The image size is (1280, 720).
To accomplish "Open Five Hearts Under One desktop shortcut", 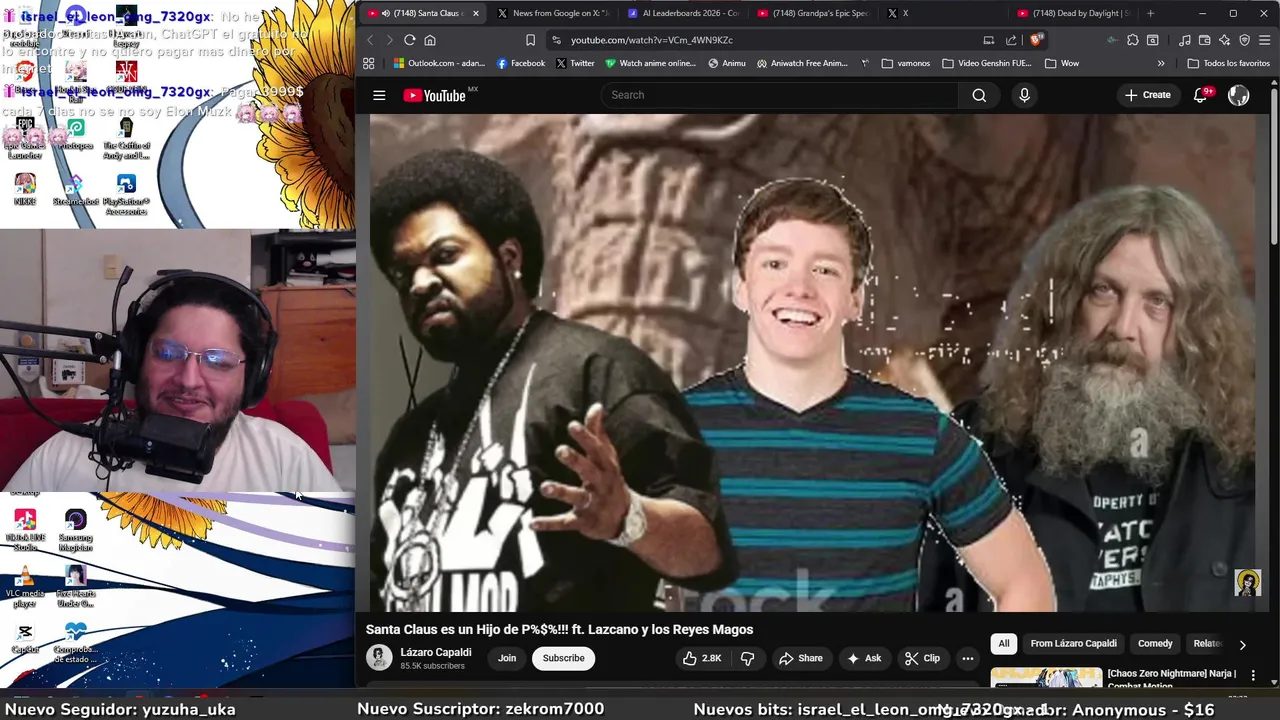I will [76, 587].
